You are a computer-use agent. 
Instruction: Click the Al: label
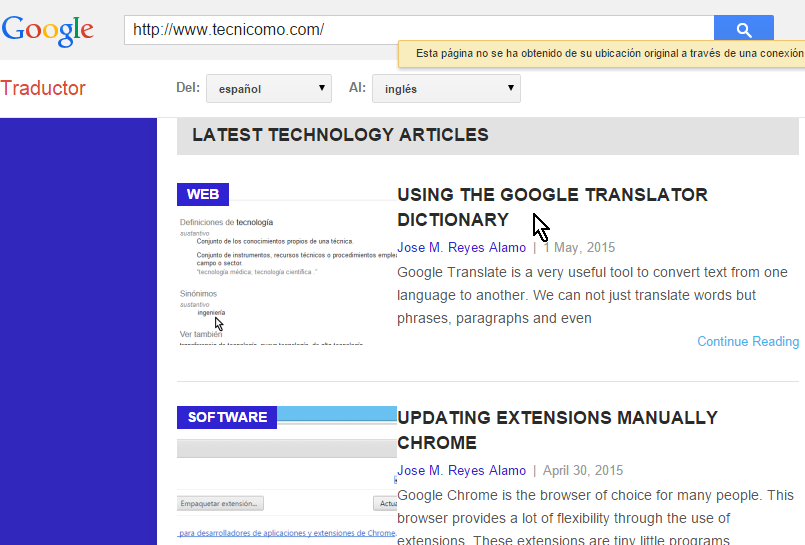pos(357,88)
